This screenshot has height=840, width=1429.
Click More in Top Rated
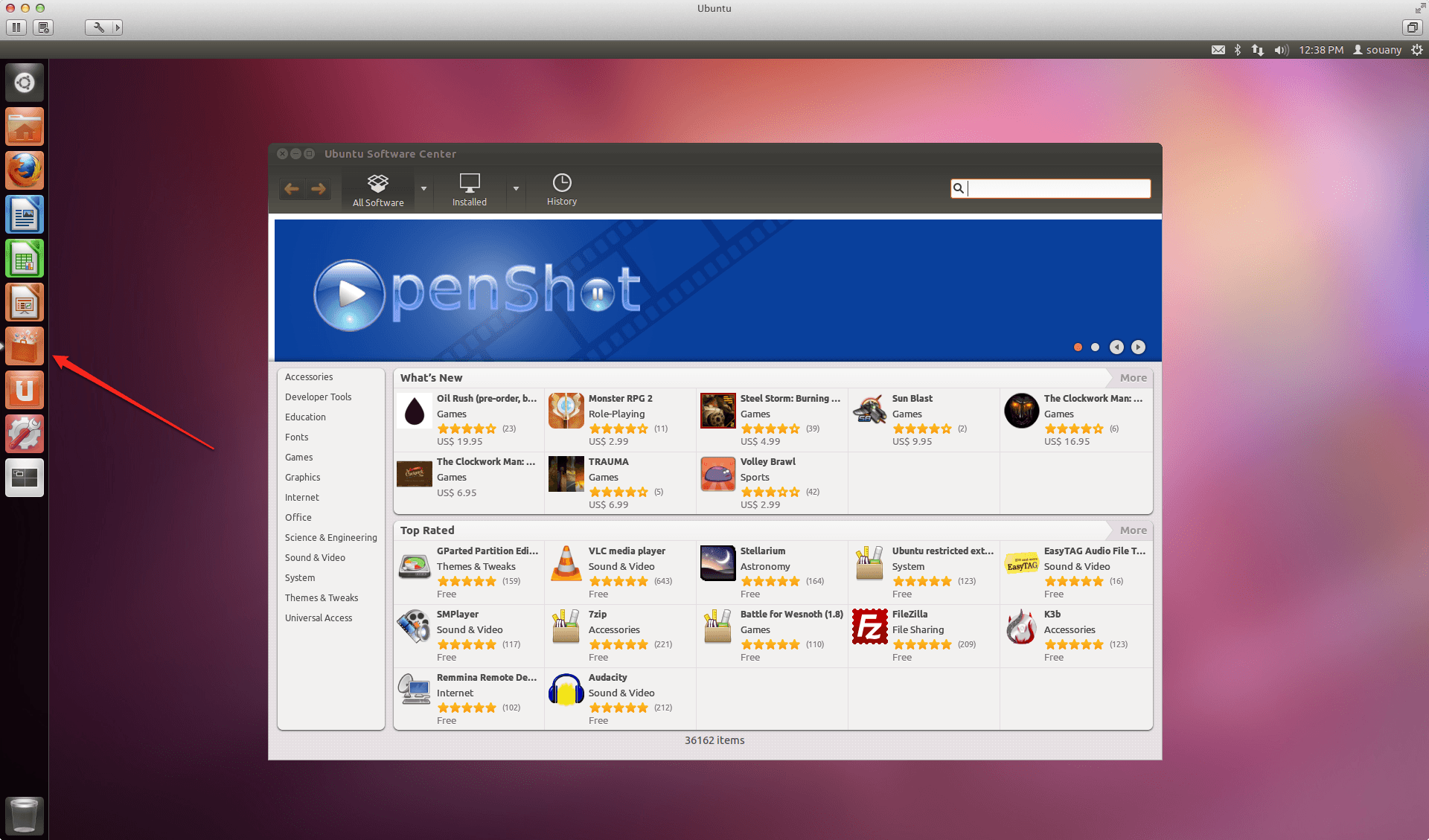(x=1133, y=530)
